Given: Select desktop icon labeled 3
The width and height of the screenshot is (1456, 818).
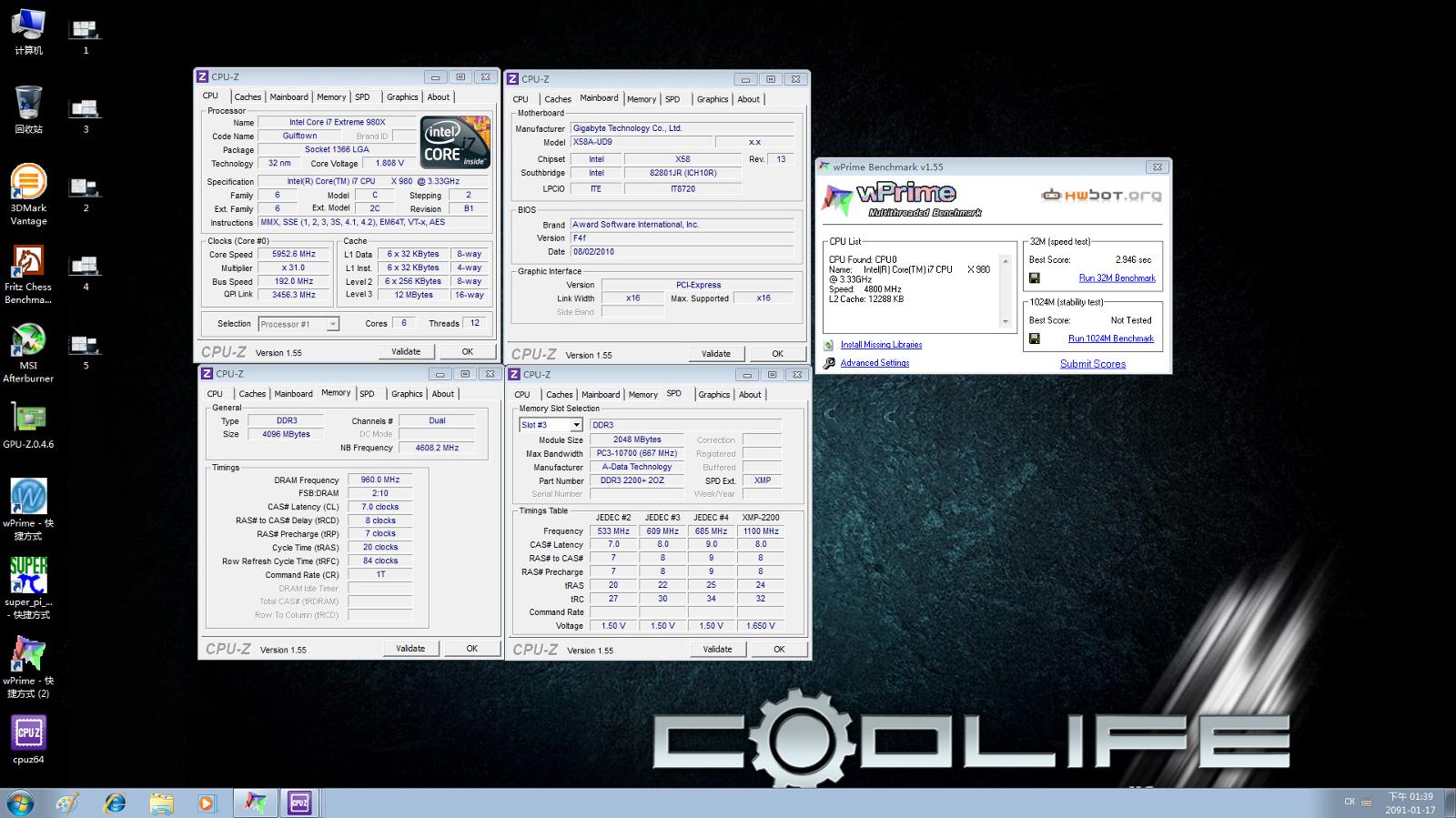Looking at the screenshot, I should 86,116.
